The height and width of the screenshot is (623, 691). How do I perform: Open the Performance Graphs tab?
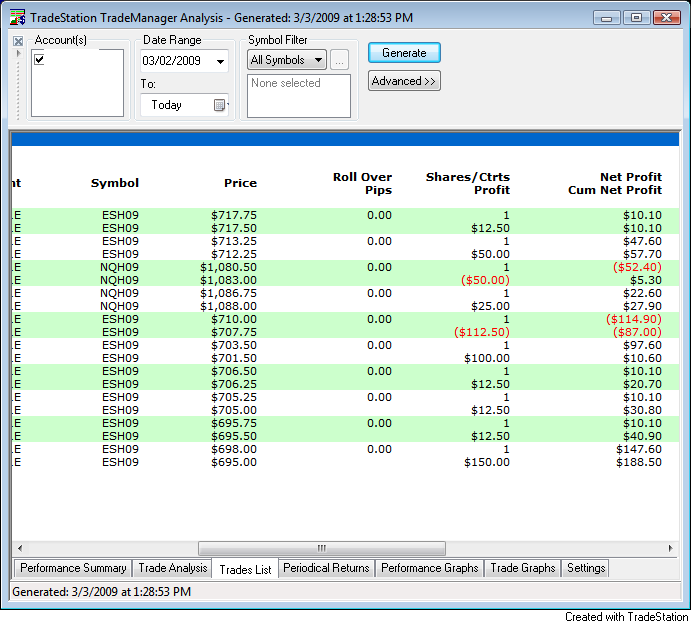430,568
